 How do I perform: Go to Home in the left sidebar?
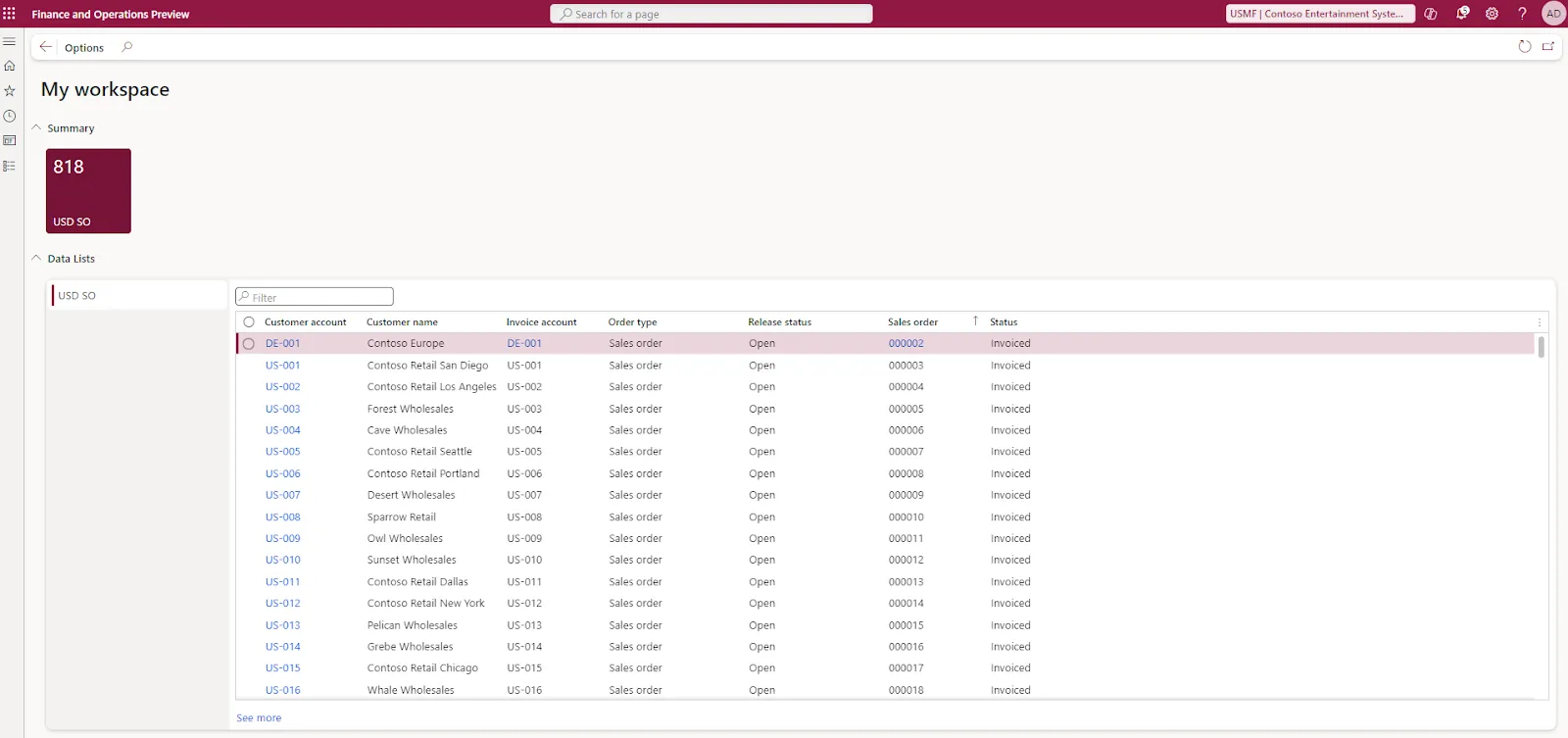click(x=10, y=66)
